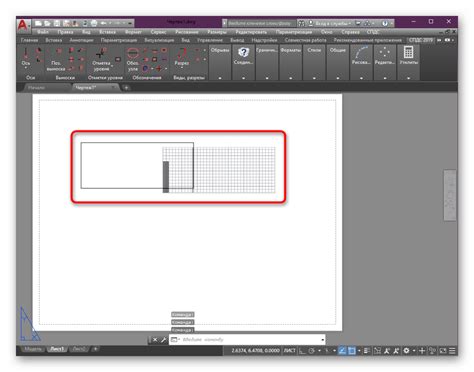Select the Поз. выноска leader tool
The height and width of the screenshot is (372, 474).
point(56,59)
